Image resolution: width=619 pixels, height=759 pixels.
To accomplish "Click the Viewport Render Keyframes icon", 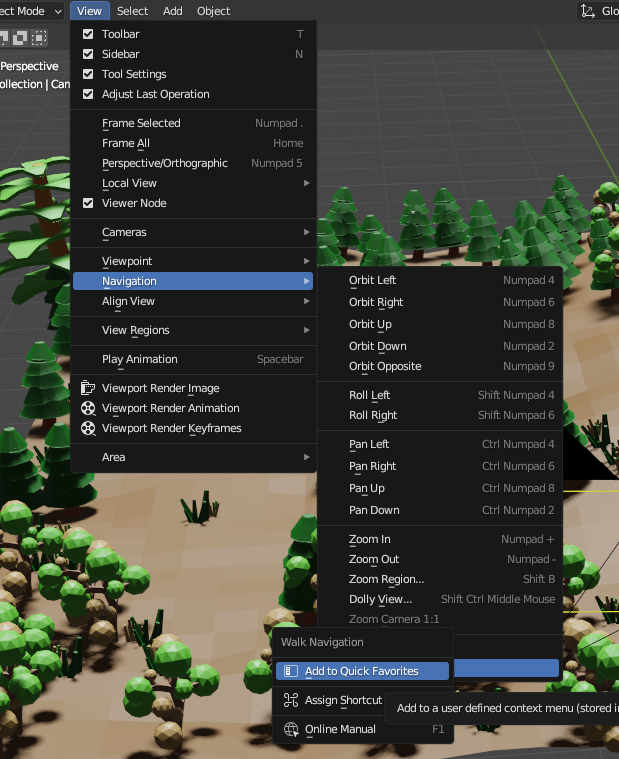I will pyautogui.click(x=88, y=428).
